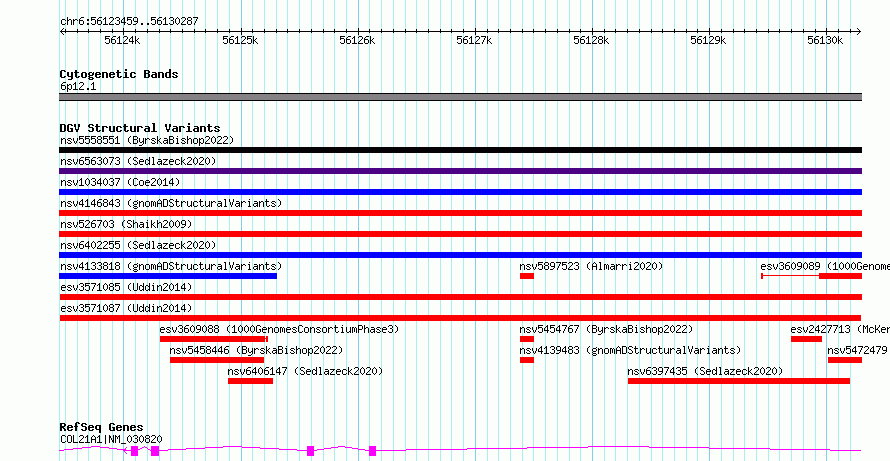This screenshot has width=890, height=461.
Task: Click the esv3609088 (1000GenomesConsortiumPhase3) label
Action: pyautogui.click(x=279, y=329)
